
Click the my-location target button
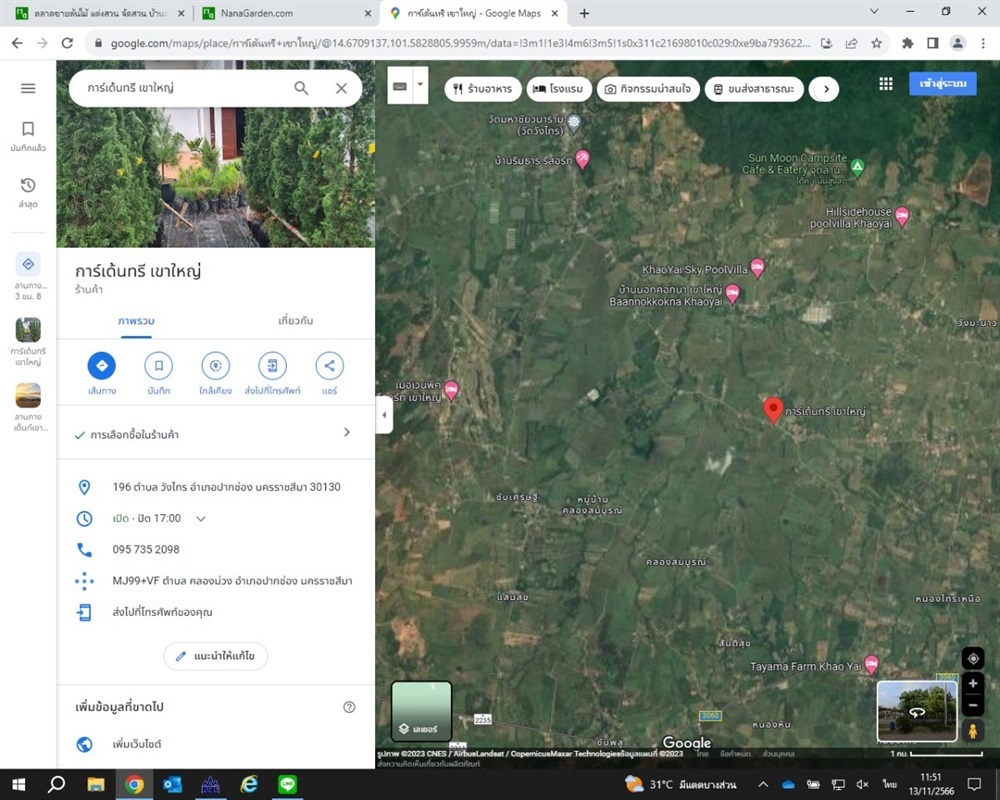[973, 658]
